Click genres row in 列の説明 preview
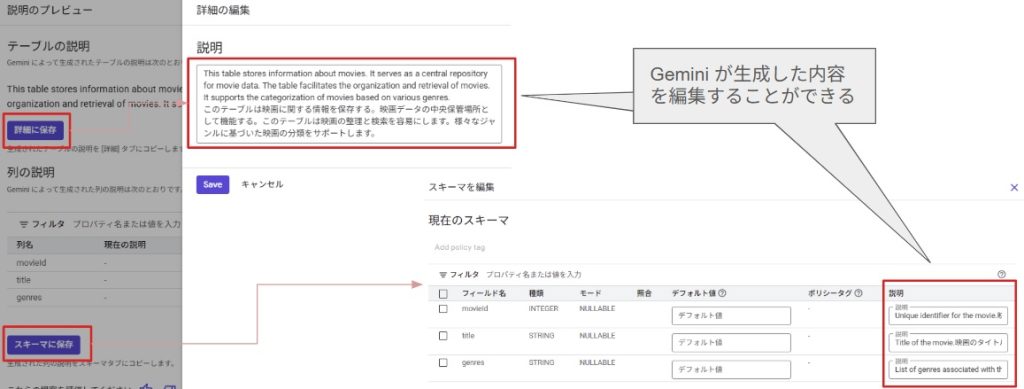 pos(94,298)
